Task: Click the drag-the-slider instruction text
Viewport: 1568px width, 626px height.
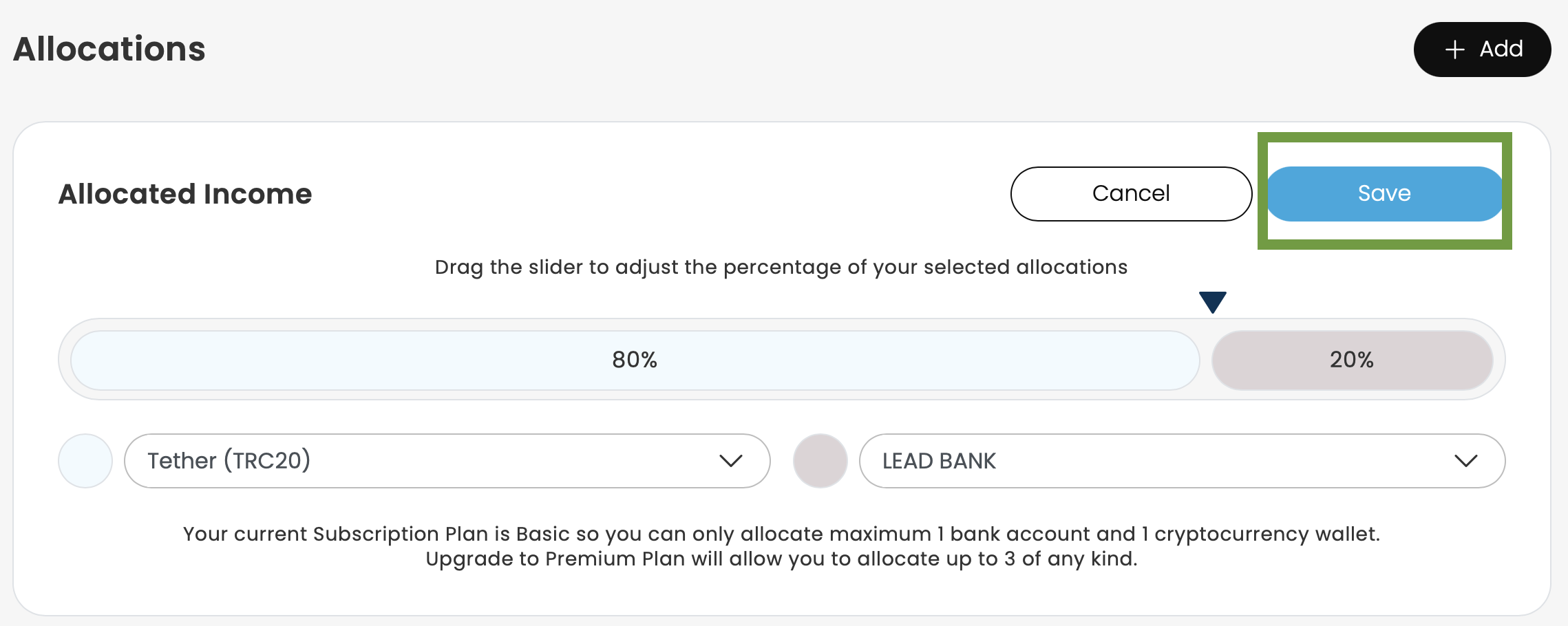Action: pyautogui.click(x=781, y=267)
